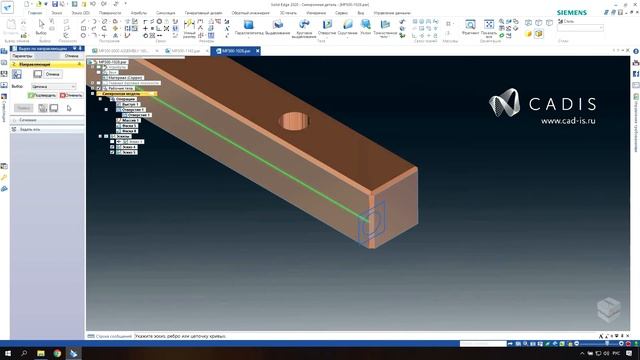Click the red Отменить deselect button

tap(71, 96)
